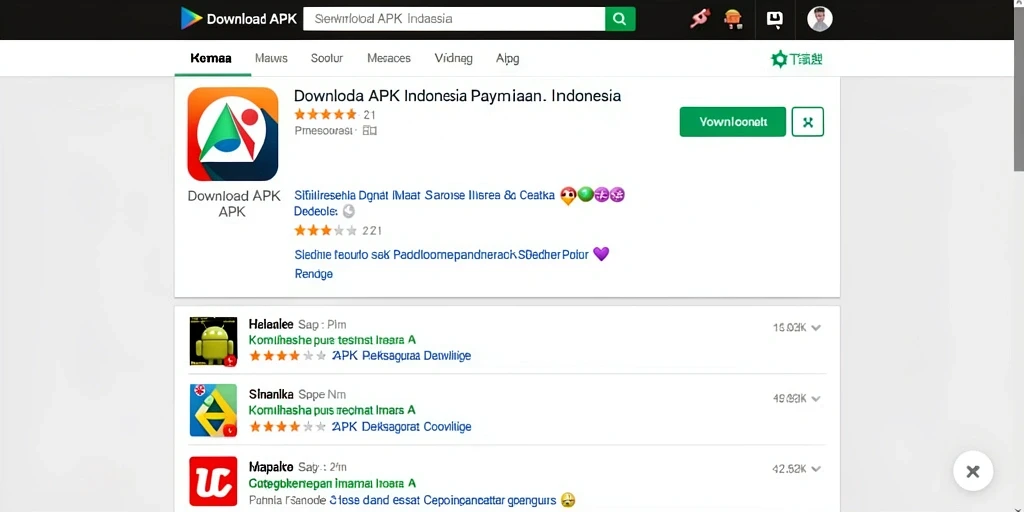Expand the 16.03K dropdown arrow
The height and width of the screenshot is (512, 1024).
tap(816, 328)
